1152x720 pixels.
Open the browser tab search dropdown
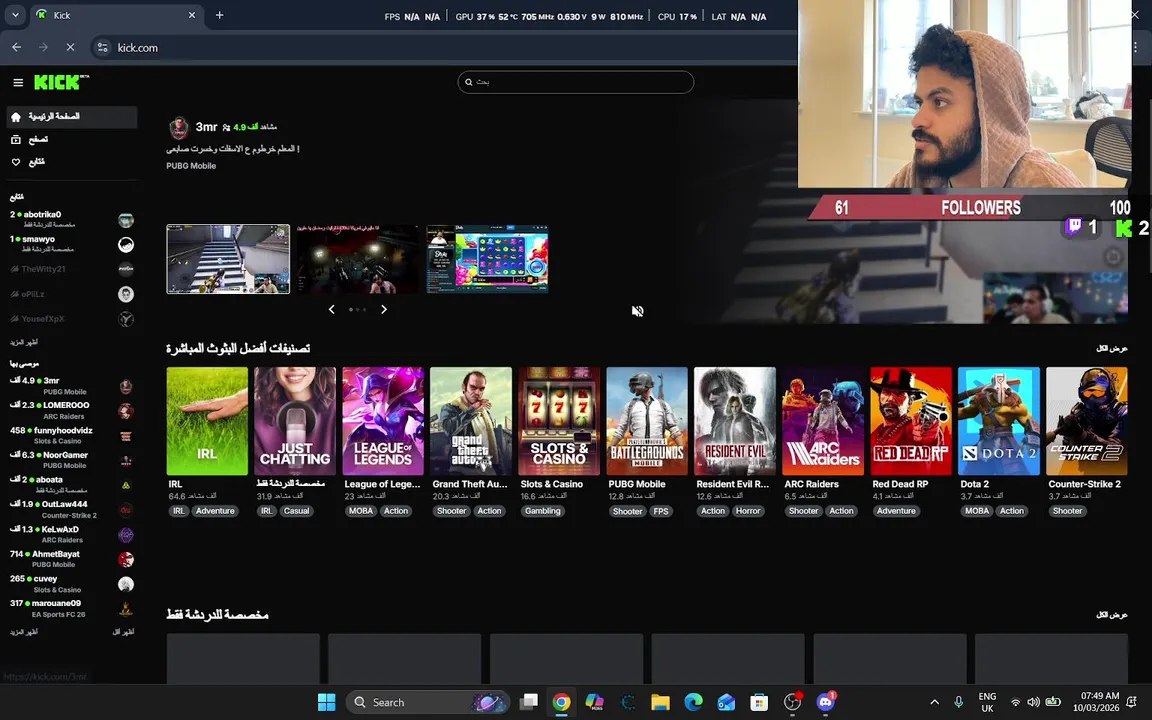15,15
